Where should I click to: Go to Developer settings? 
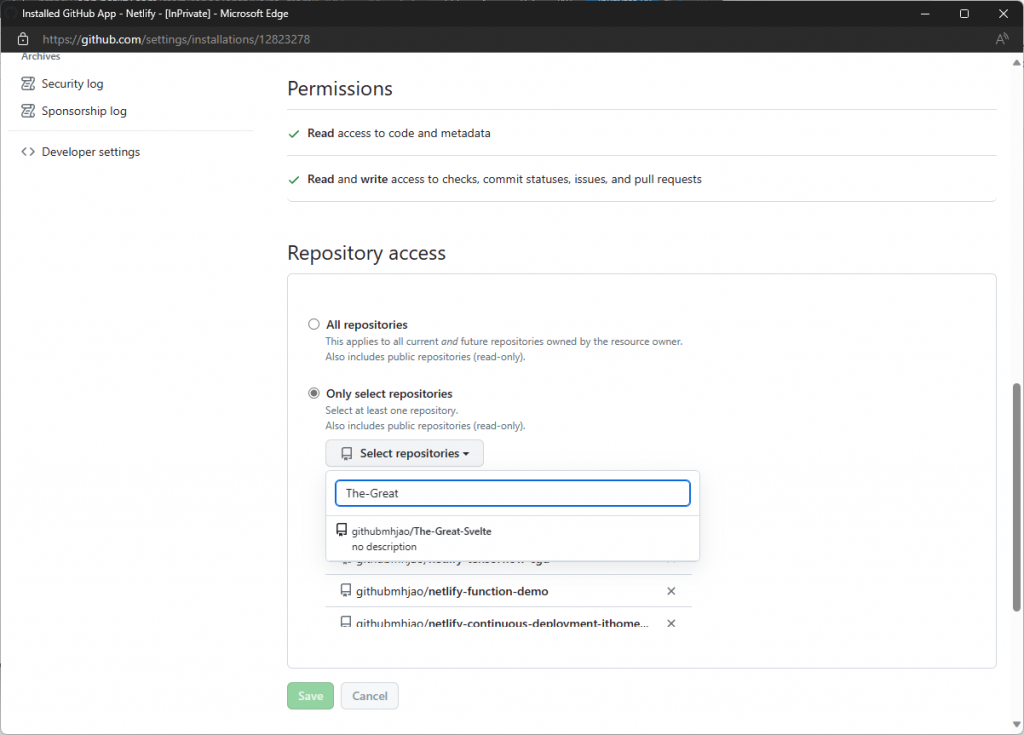click(90, 152)
